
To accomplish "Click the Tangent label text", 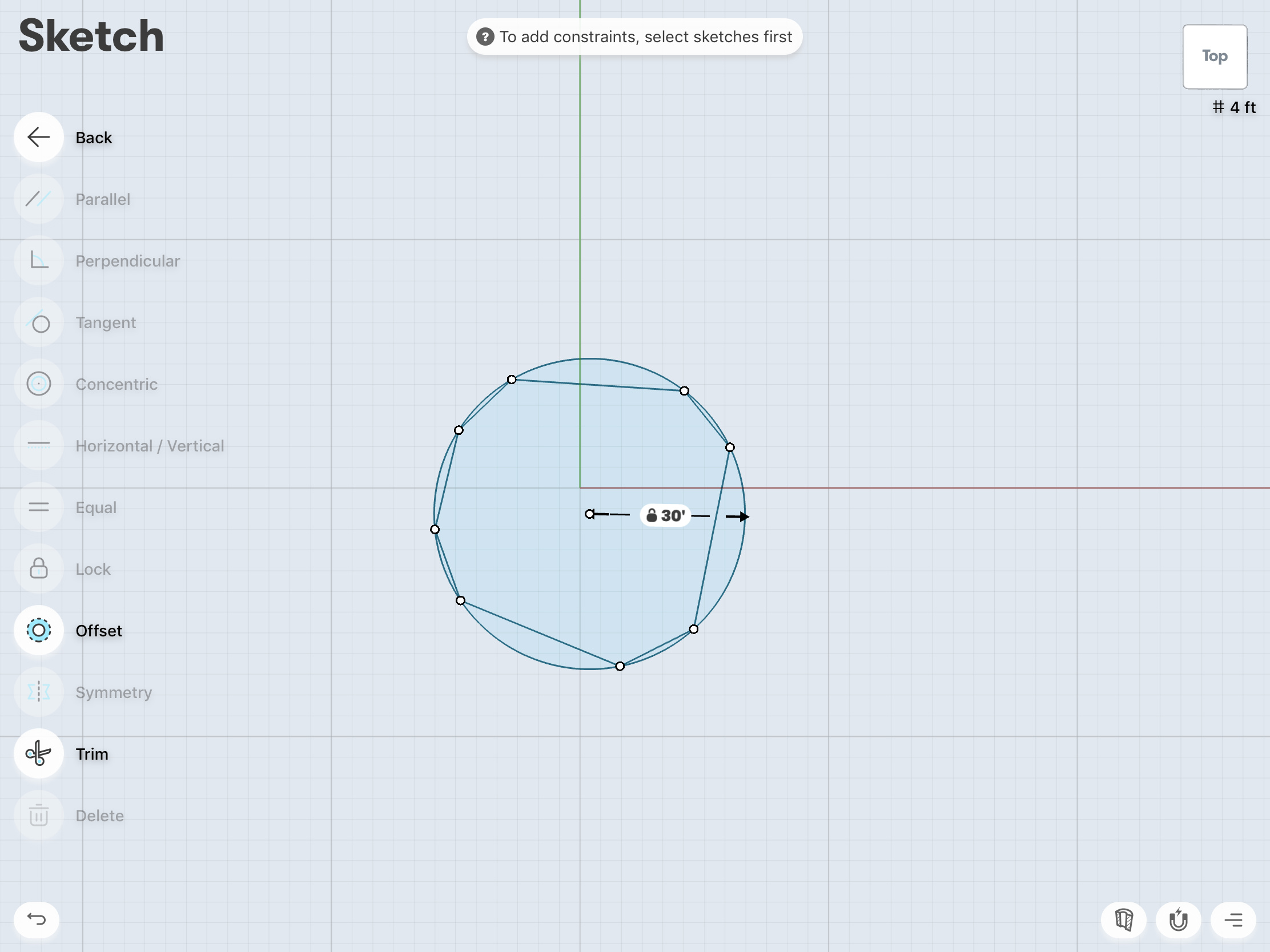I will pos(106,322).
